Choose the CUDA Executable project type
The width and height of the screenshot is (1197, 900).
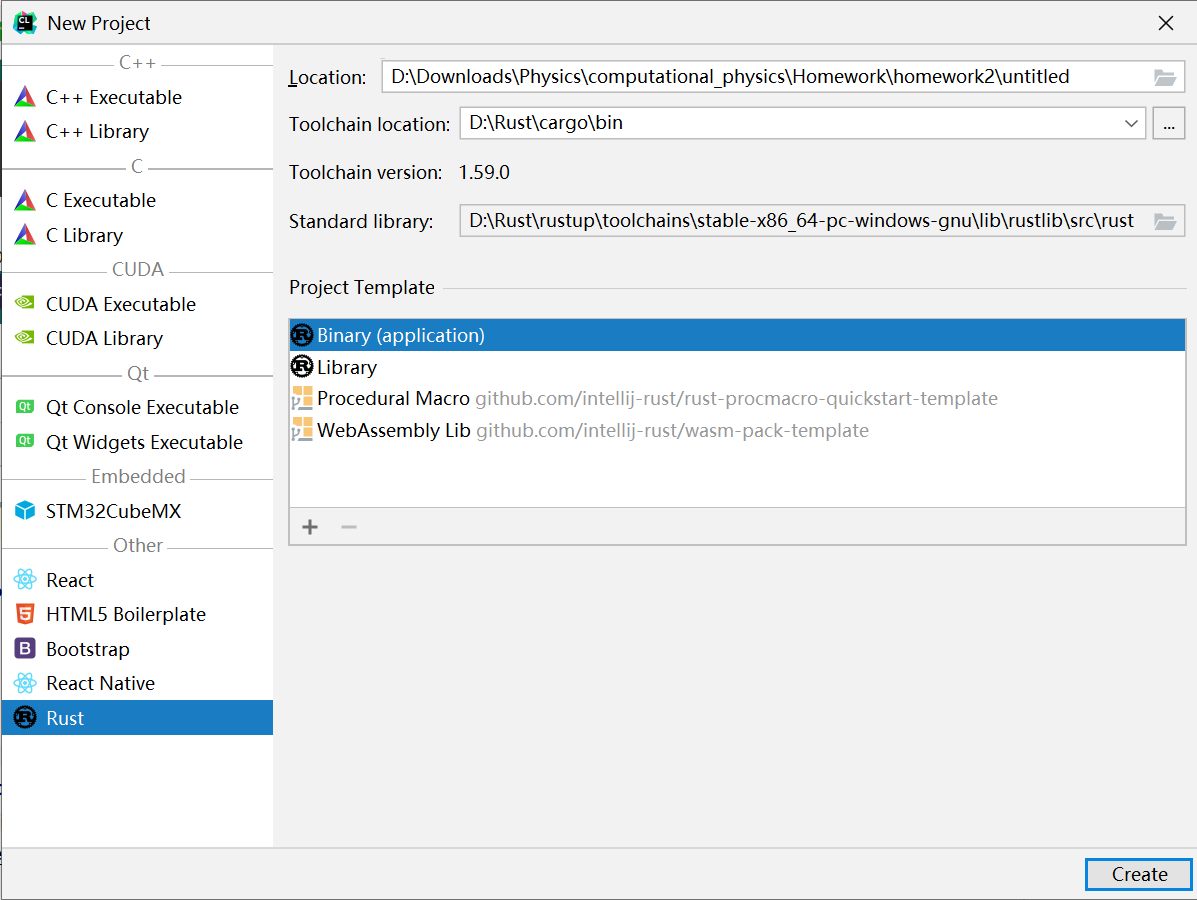tap(137, 304)
